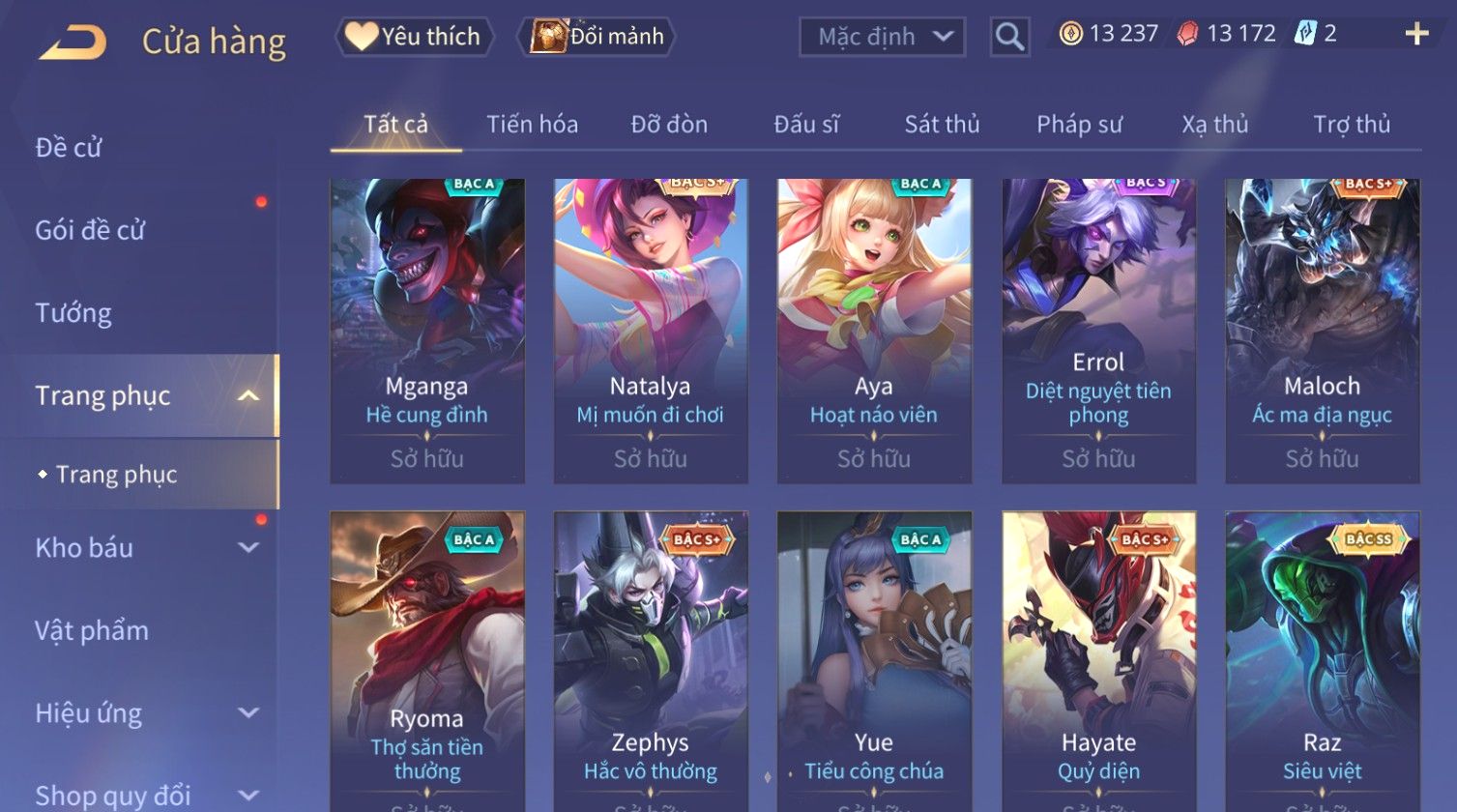Image resolution: width=1457 pixels, height=812 pixels.
Task: Open the Raz Siêu việt skin card
Action: pyautogui.click(x=1323, y=661)
